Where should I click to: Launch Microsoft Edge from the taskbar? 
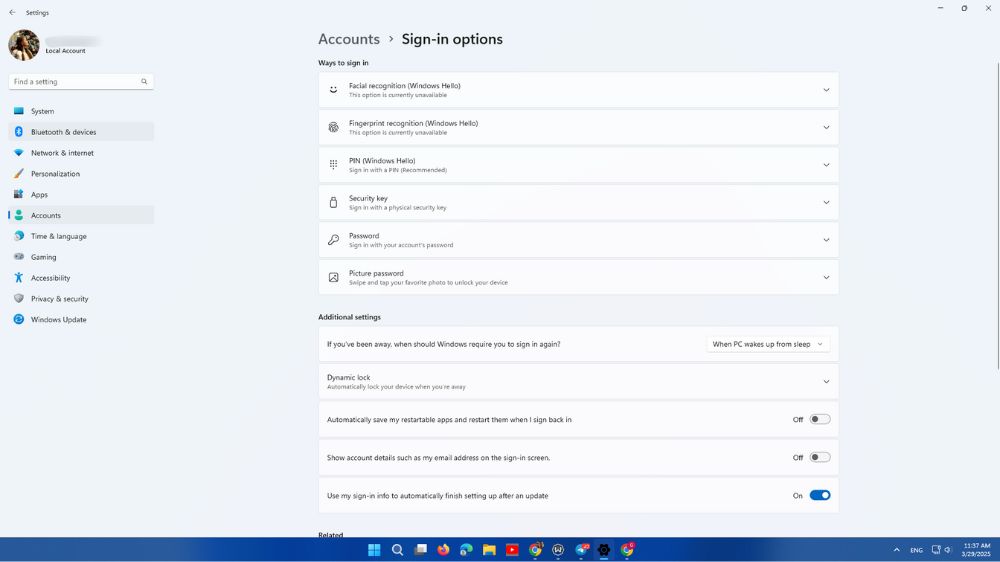(466, 550)
